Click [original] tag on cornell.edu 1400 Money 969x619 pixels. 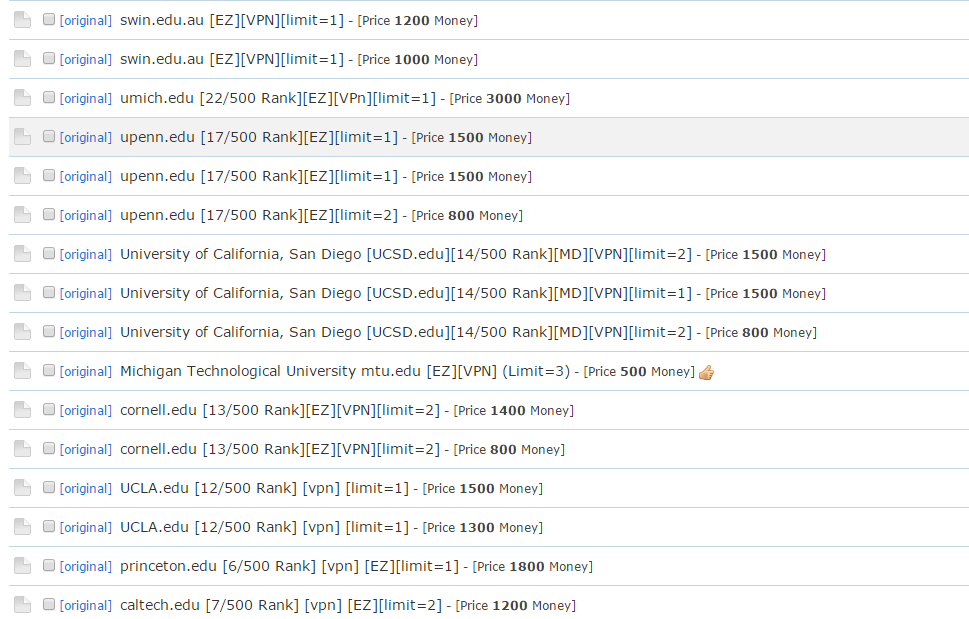[85, 410]
